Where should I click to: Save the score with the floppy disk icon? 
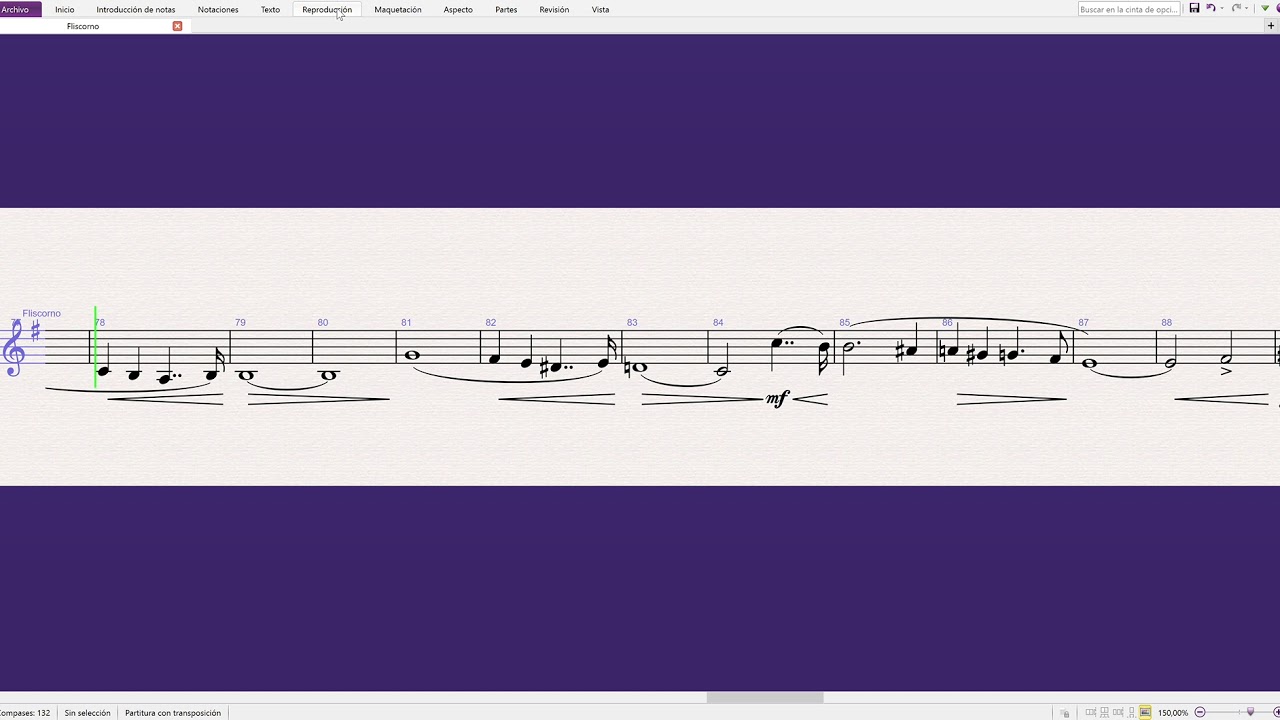1194,8
